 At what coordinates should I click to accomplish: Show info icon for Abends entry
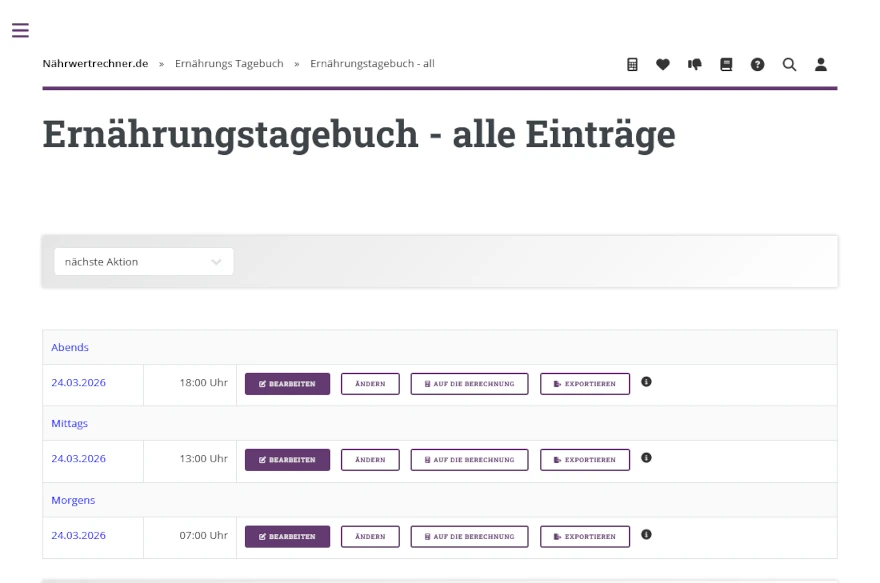(646, 382)
